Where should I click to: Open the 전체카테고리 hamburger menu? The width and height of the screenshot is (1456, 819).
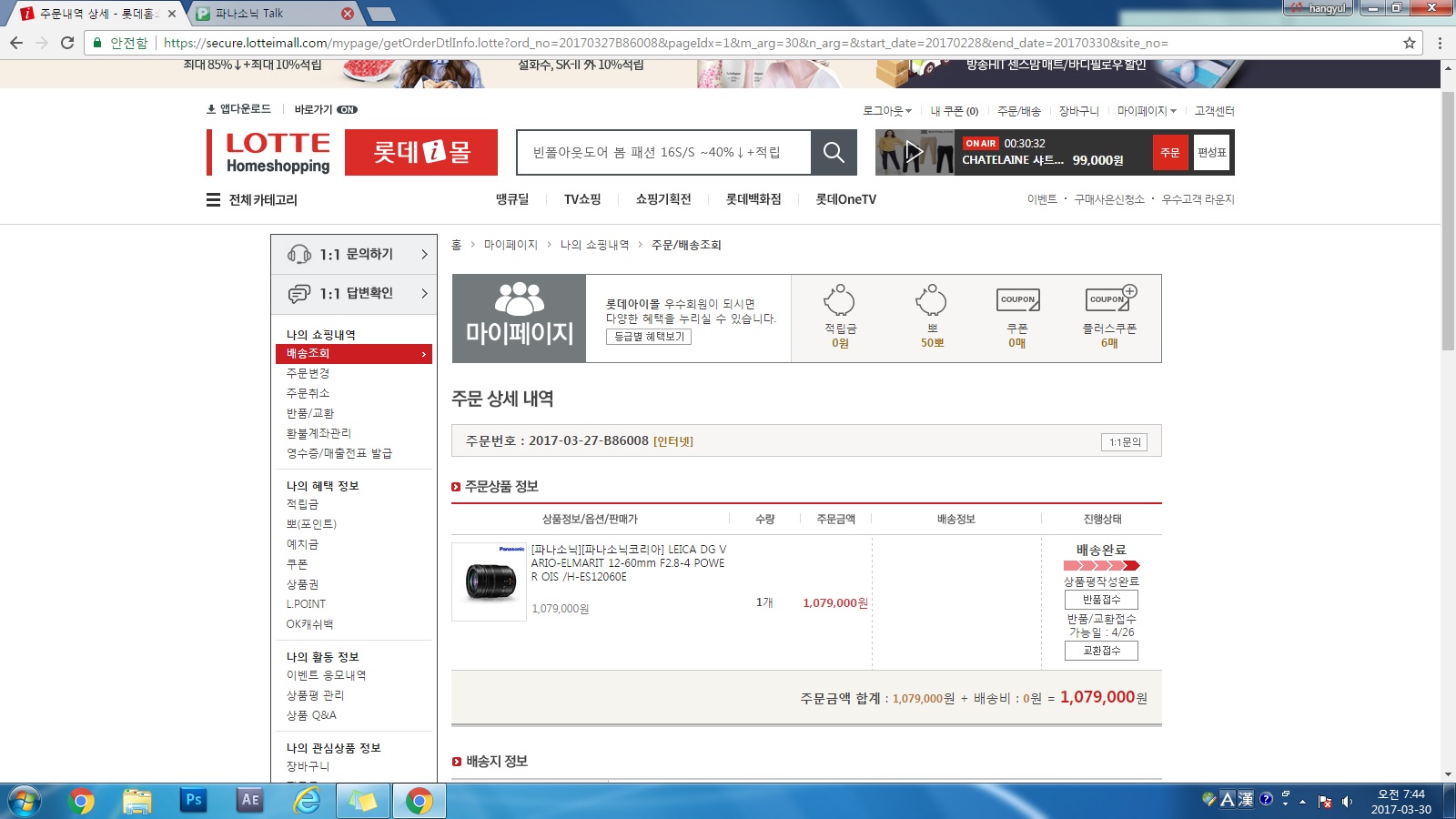click(213, 199)
